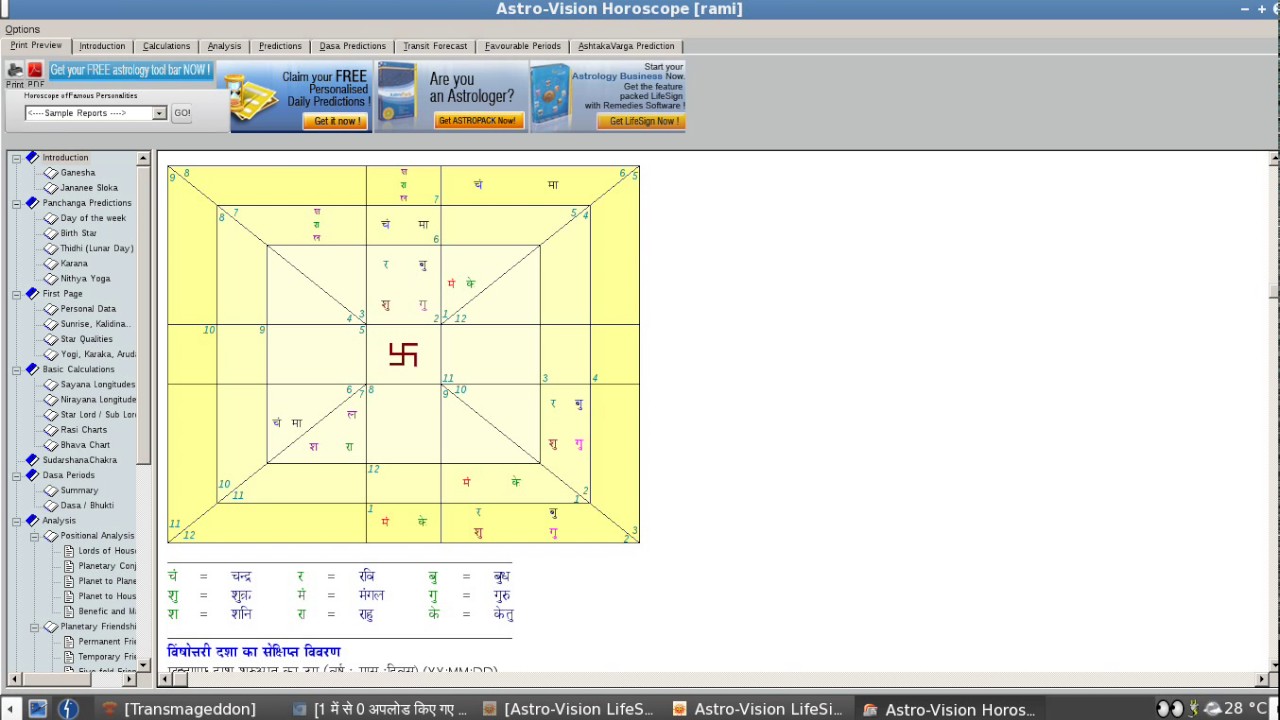Collapse the Positional Analysis node
Viewport: 1280px width, 720px height.
click(34, 536)
